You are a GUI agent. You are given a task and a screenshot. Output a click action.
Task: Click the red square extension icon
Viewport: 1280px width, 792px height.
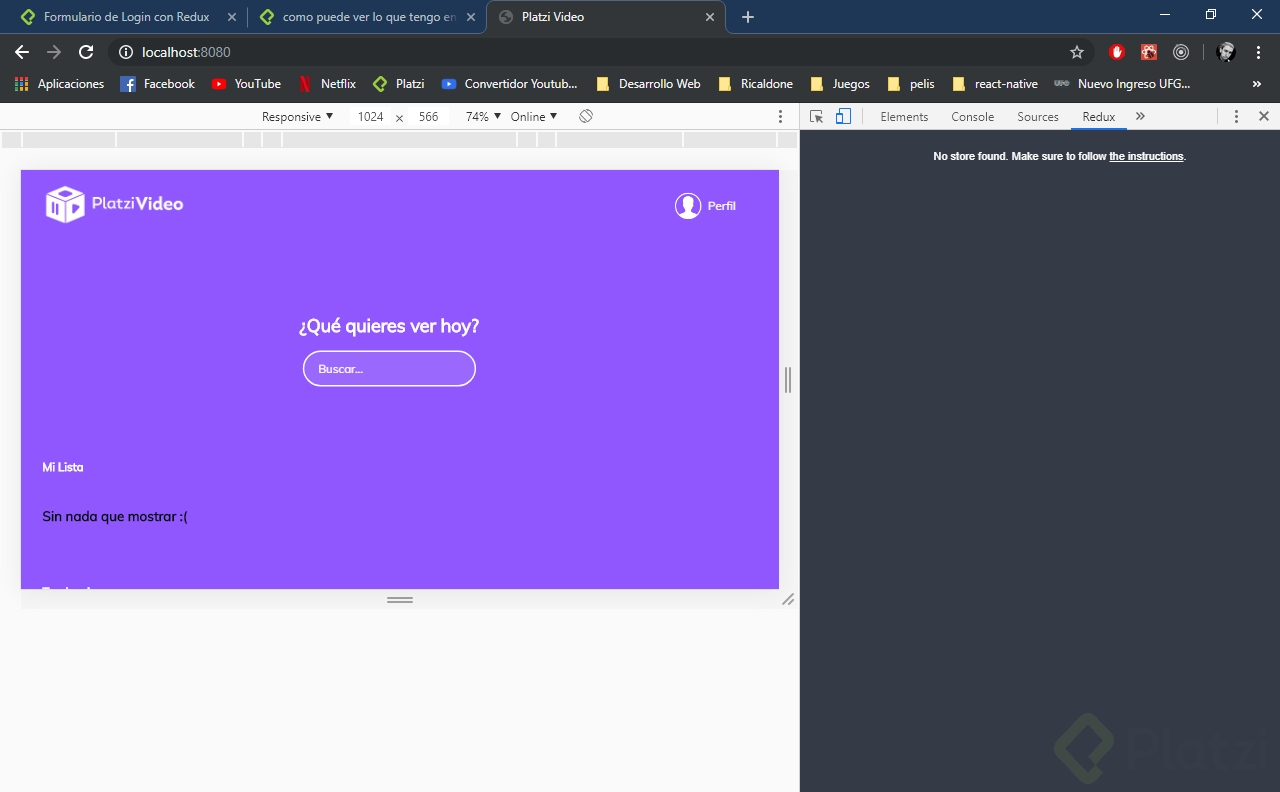[x=1149, y=52]
